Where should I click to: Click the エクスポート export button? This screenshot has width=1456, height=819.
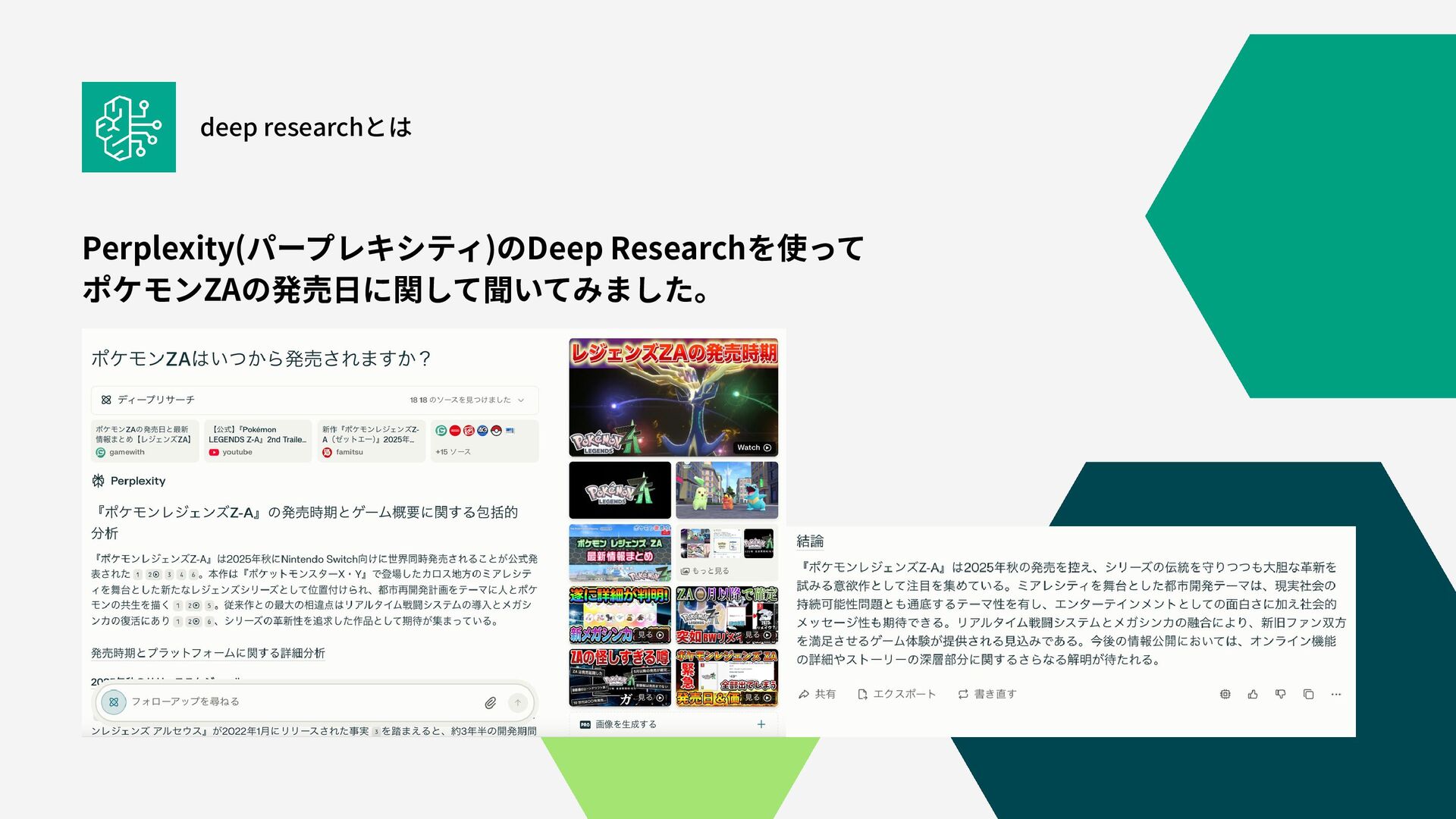point(896,694)
